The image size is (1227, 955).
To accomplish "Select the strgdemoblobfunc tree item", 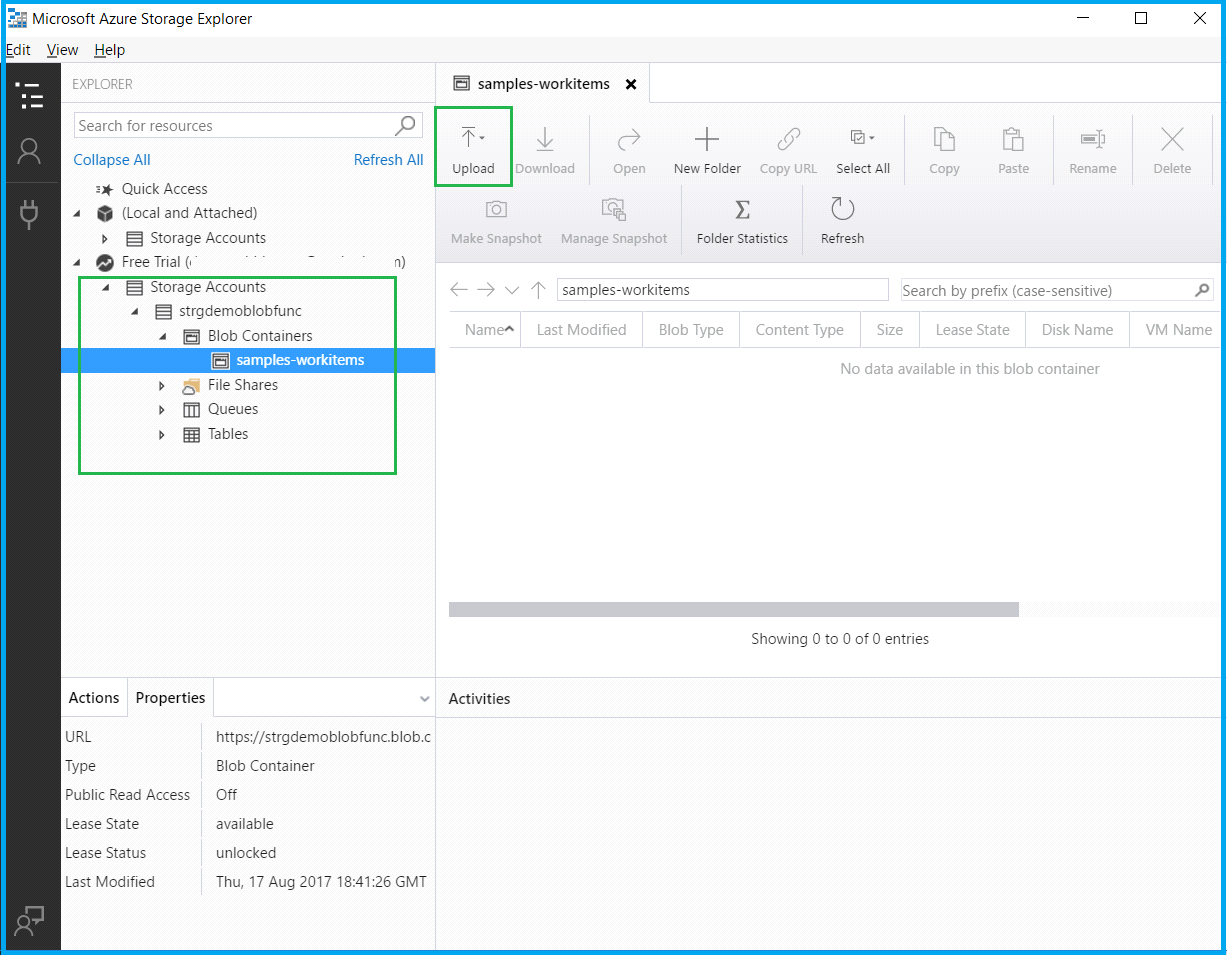I will click(240, 311).
